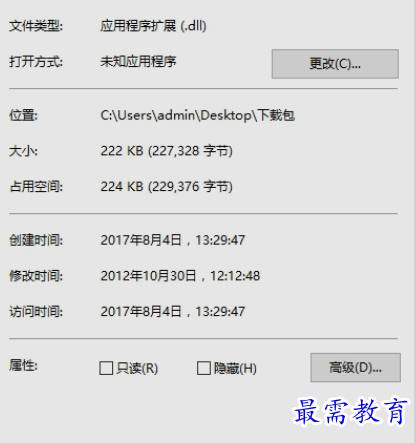Select the 未知应用程序 open-with value

(138, 61)
